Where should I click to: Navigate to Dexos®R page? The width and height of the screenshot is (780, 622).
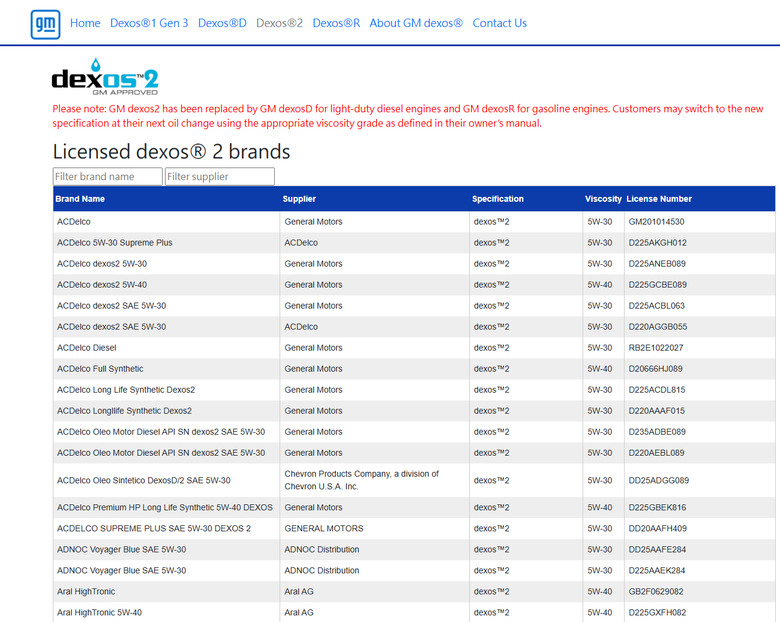click(336, 23)
